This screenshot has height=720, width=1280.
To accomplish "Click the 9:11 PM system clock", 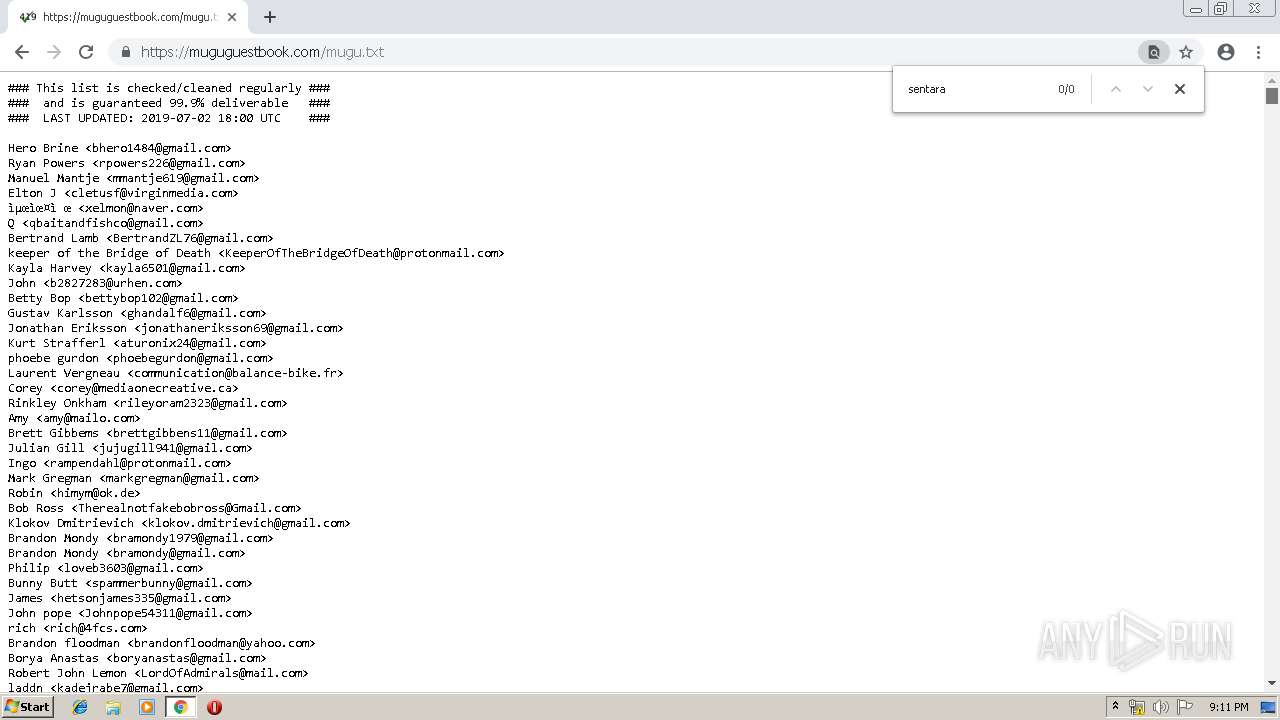I will point(1229,707).
